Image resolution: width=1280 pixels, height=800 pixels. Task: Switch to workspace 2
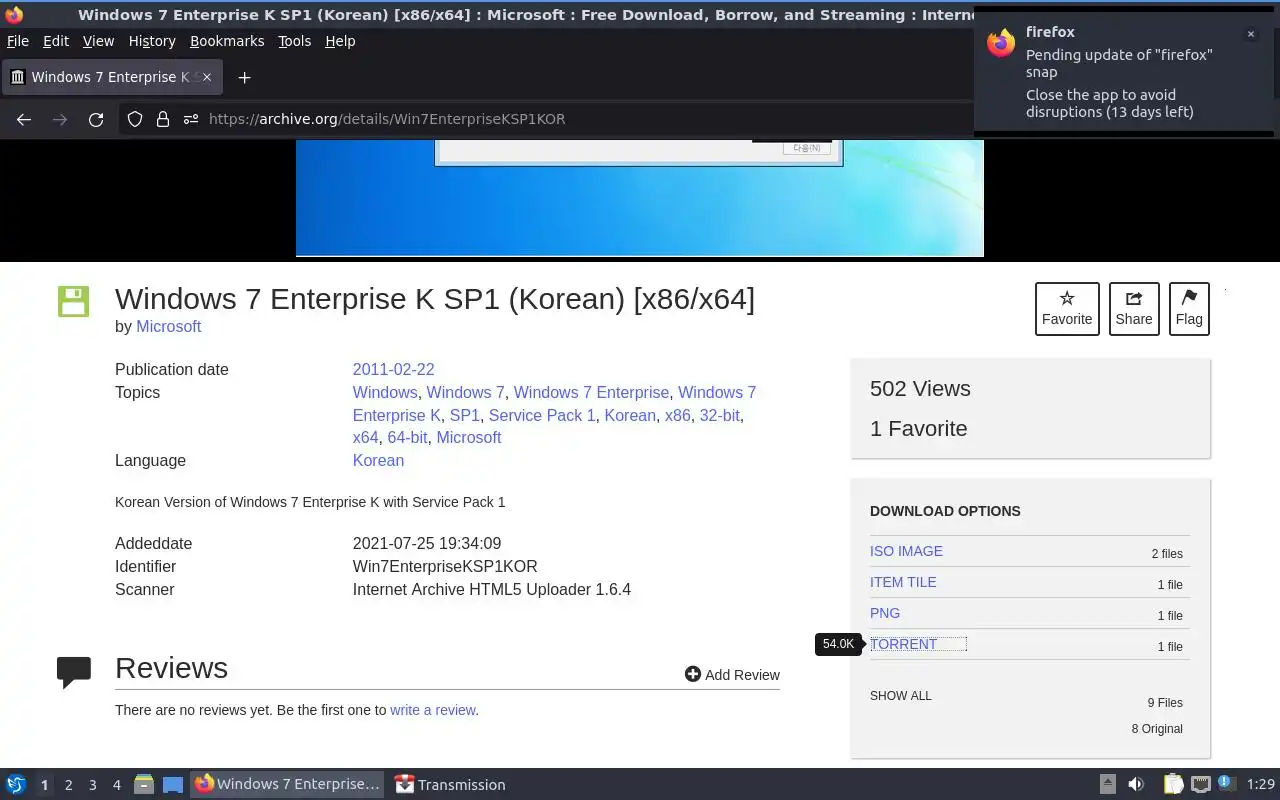point(68,785)
